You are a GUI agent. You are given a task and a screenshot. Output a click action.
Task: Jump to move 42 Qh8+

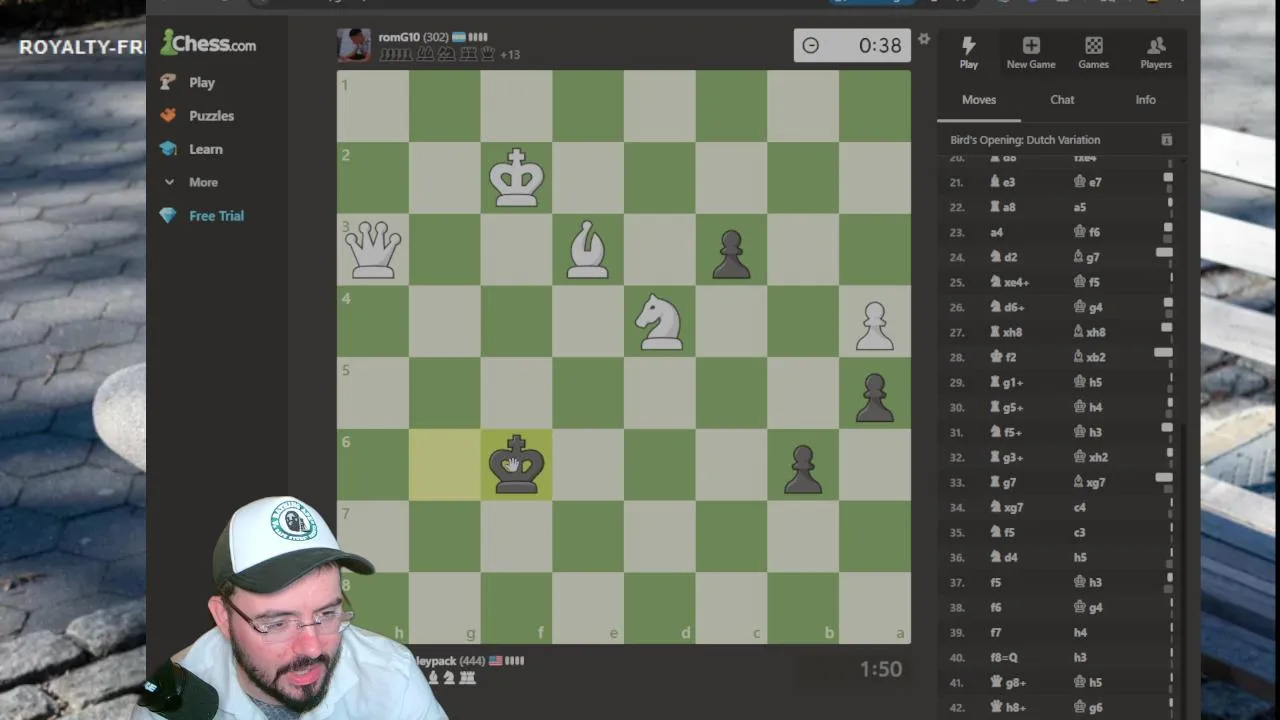click(1008, 707)
